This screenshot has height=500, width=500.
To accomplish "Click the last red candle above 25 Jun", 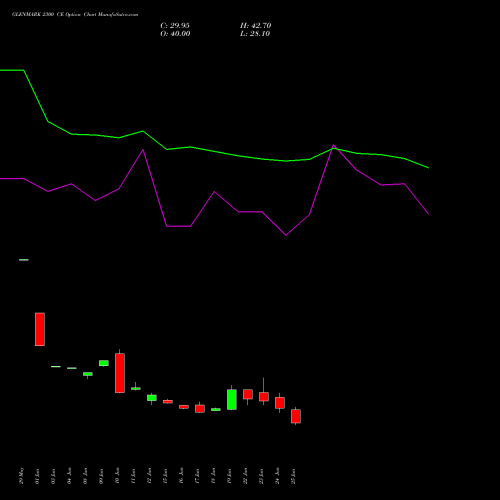I will pos(296,416).
